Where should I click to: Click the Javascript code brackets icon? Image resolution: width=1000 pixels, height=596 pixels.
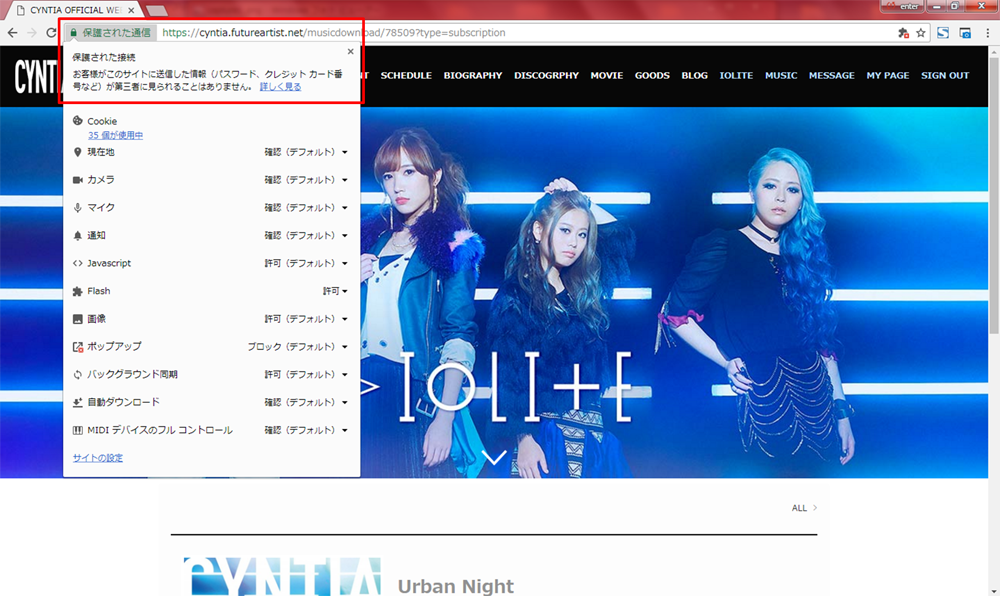pos(78,263)
